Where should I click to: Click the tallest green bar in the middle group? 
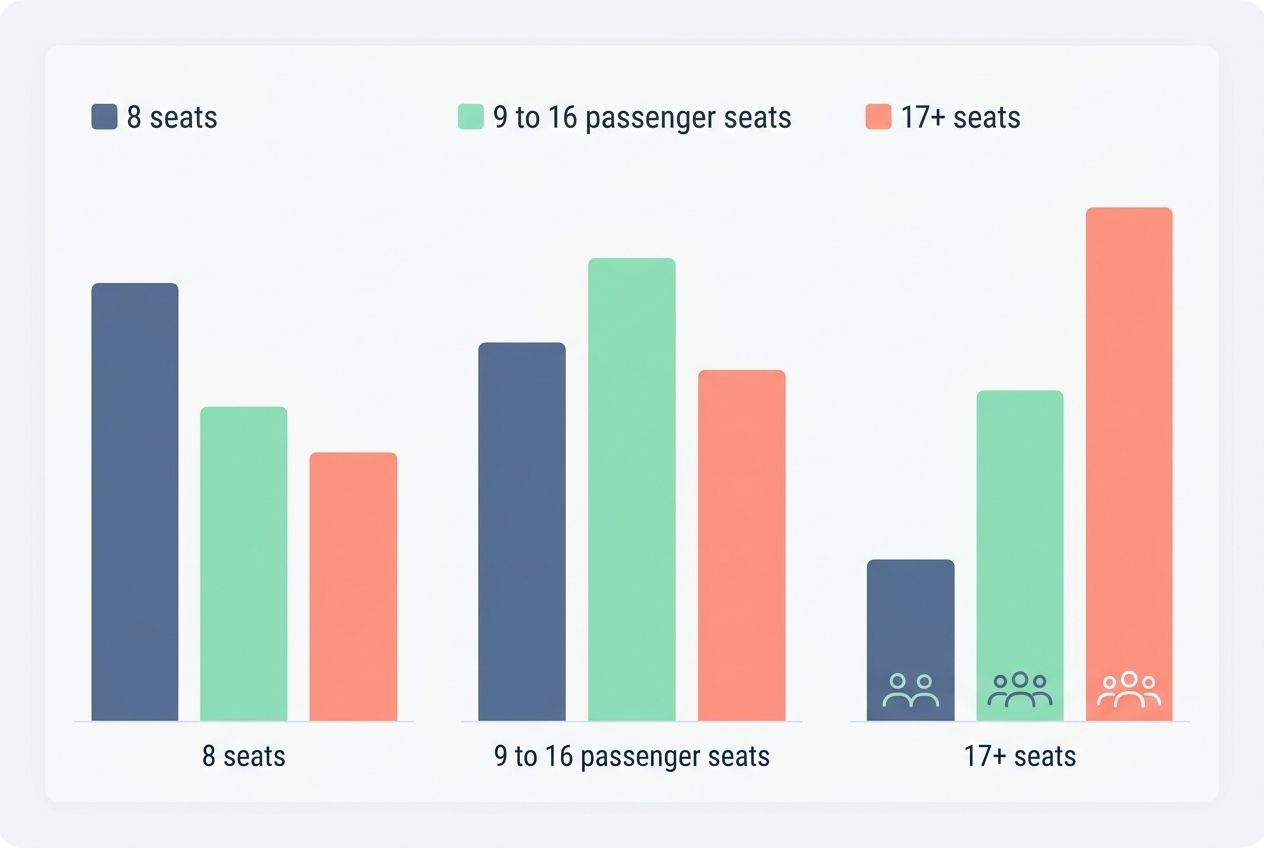632,489
